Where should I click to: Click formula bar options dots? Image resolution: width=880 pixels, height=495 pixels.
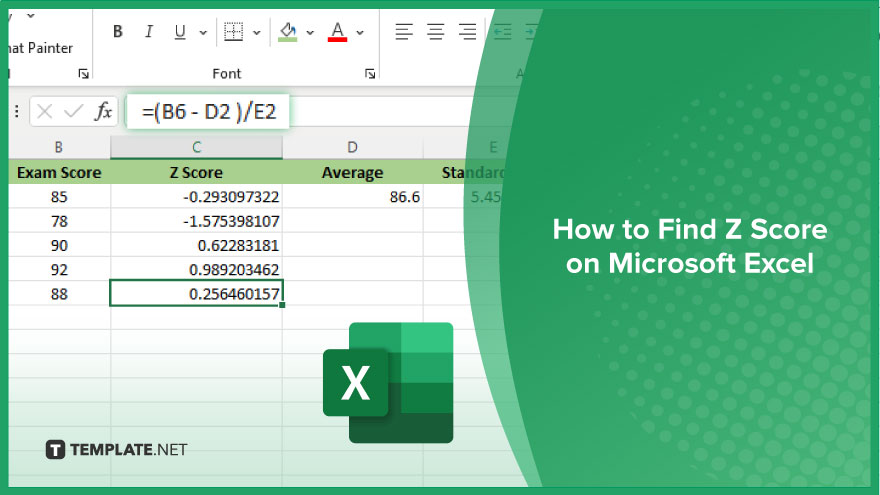click(x=17, y=112)
